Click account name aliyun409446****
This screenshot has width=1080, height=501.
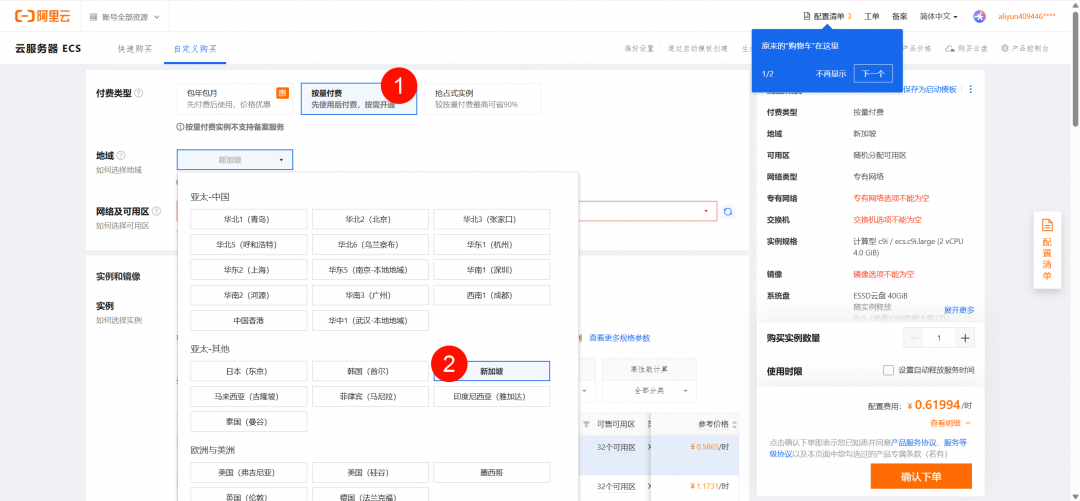[1026, 16]
